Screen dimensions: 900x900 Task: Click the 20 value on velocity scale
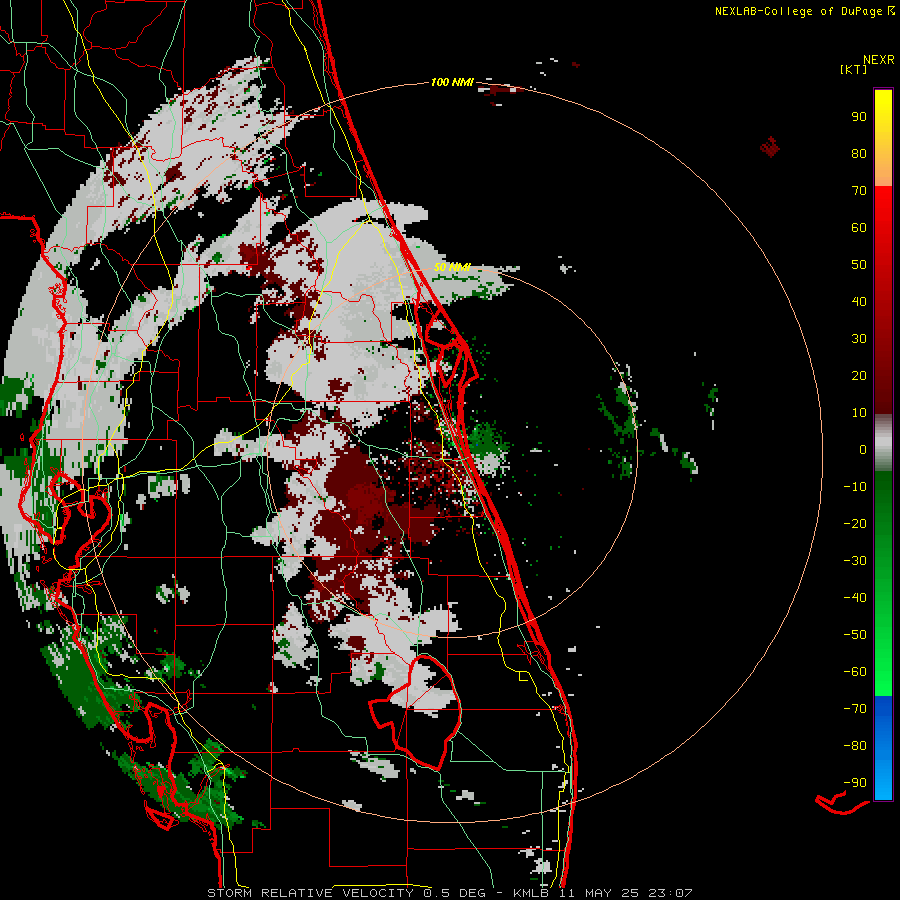click(859, 375)
